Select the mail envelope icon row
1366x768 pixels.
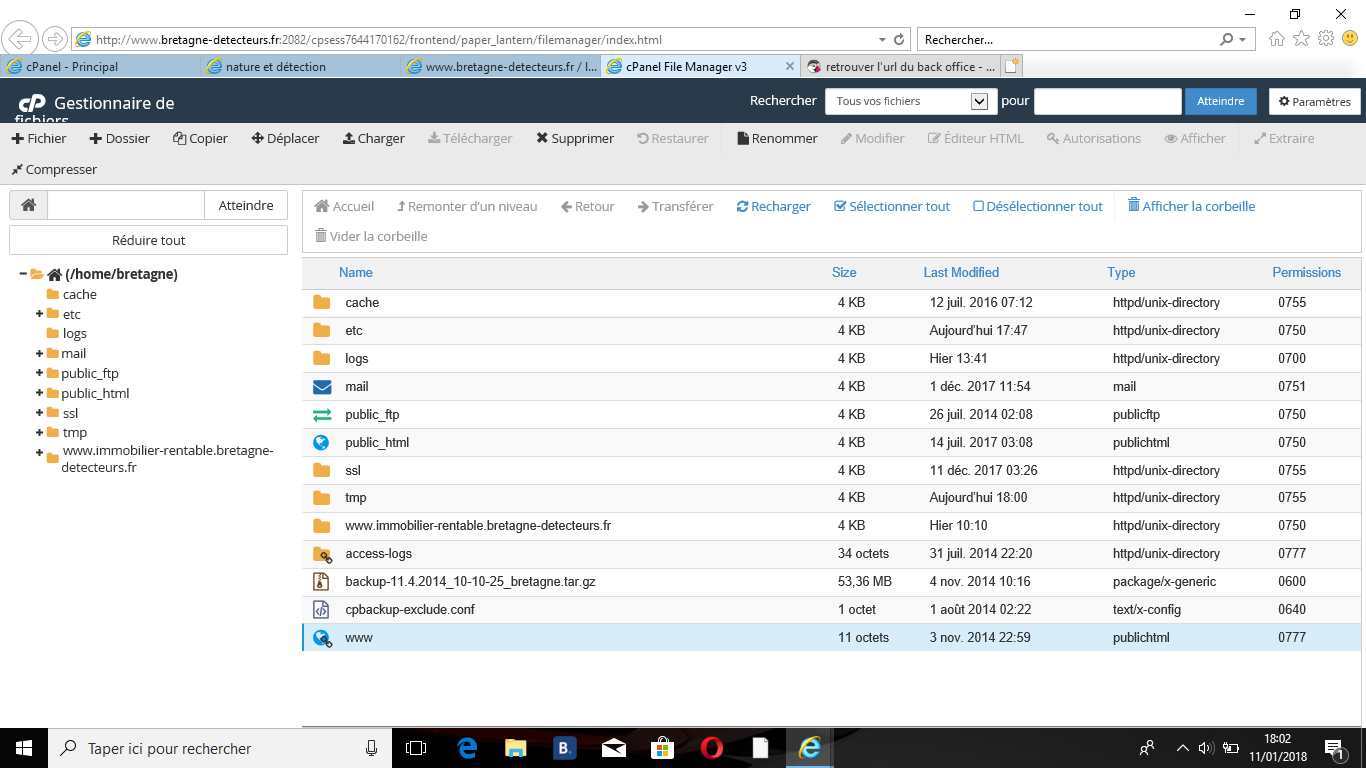321,386
